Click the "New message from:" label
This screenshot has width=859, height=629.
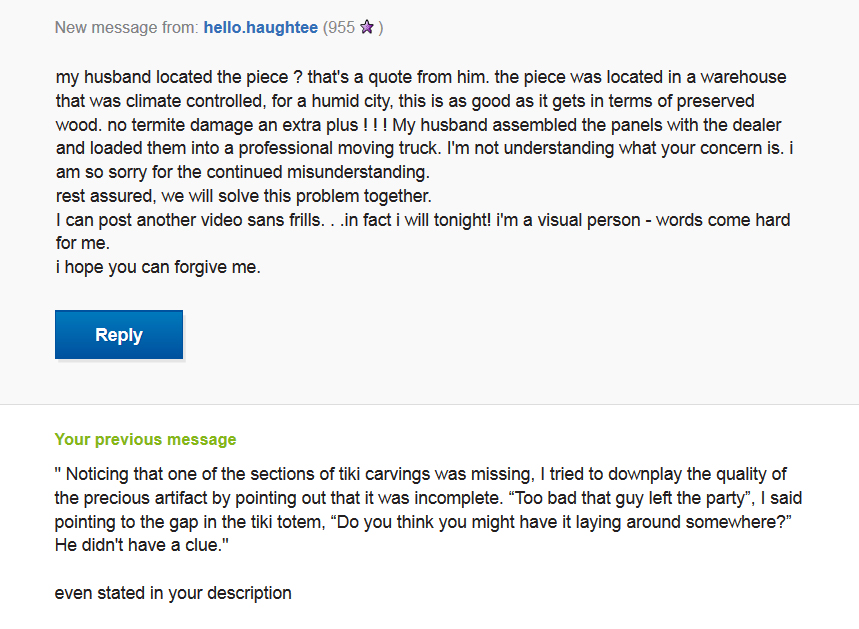[x=126, y=28]
